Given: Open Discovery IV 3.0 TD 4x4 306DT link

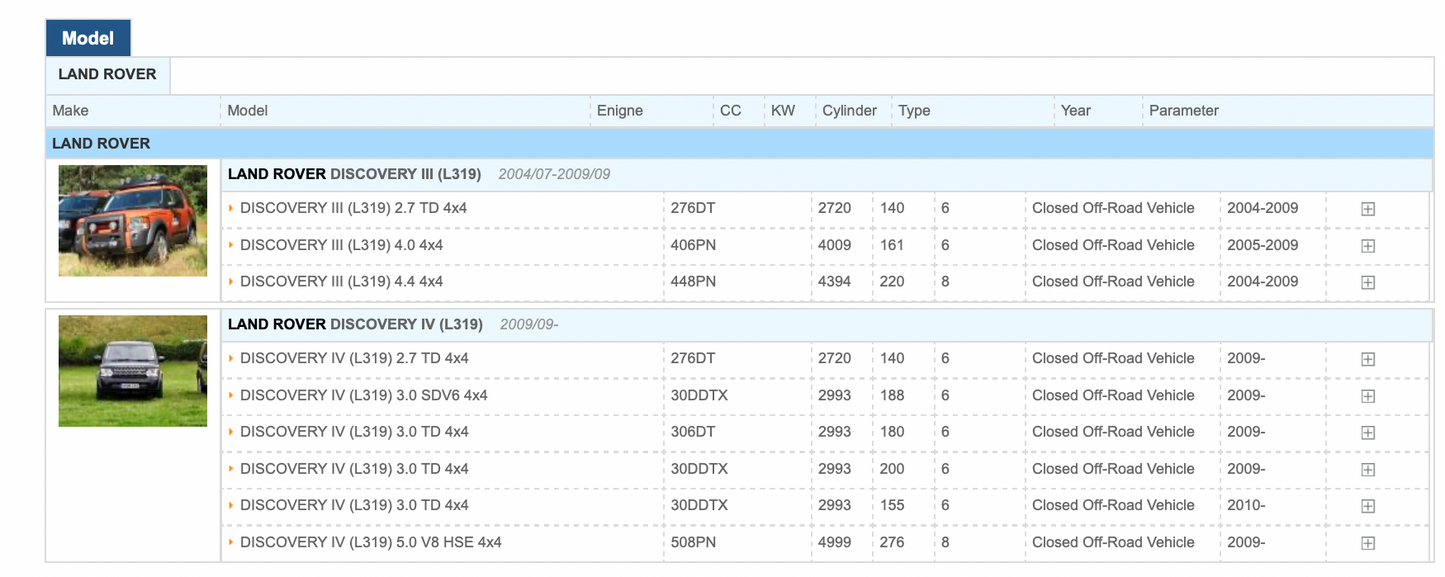Looking at the screenshot, I should [354, 432].
